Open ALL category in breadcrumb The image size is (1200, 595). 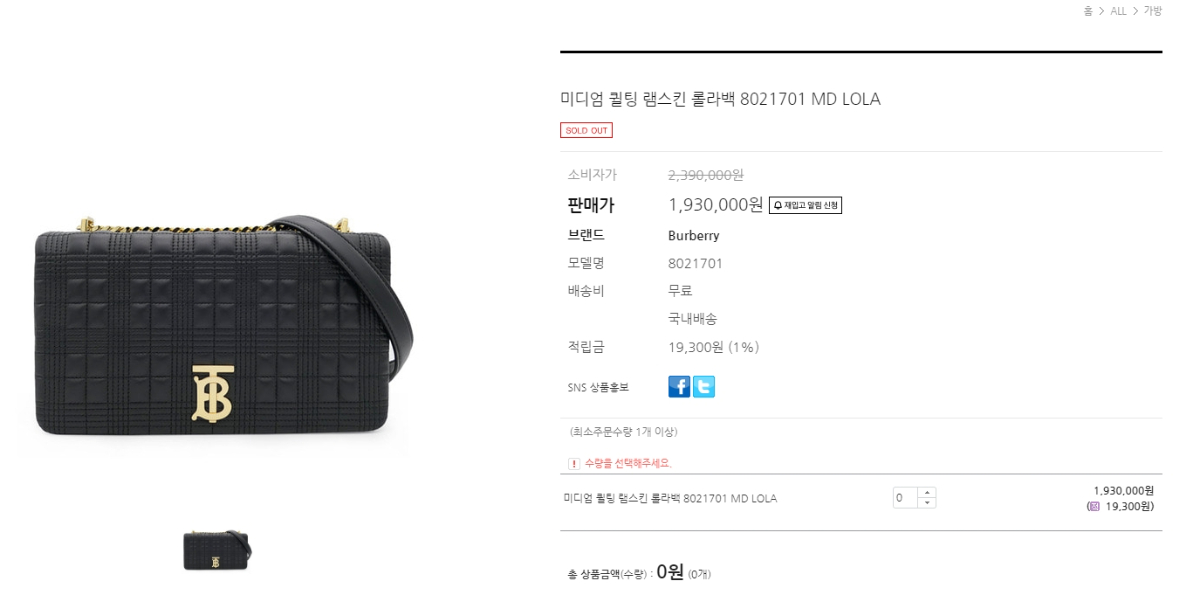[x=1118, y=11]
